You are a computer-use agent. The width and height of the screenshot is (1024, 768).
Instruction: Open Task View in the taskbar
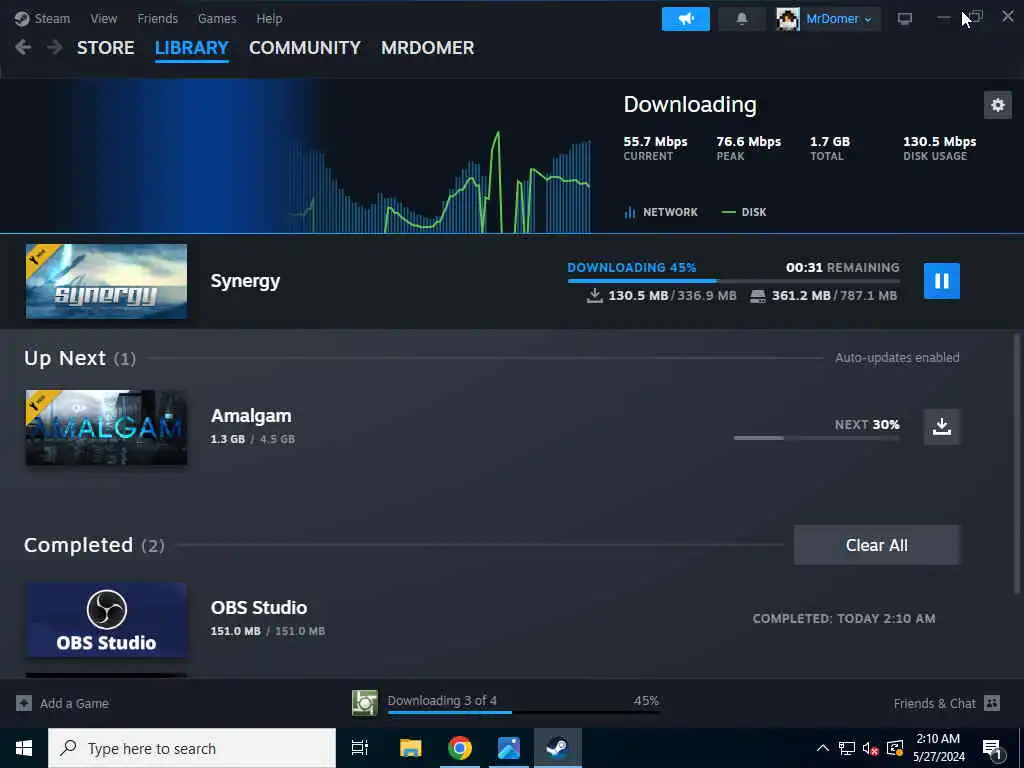pos(360,748)
